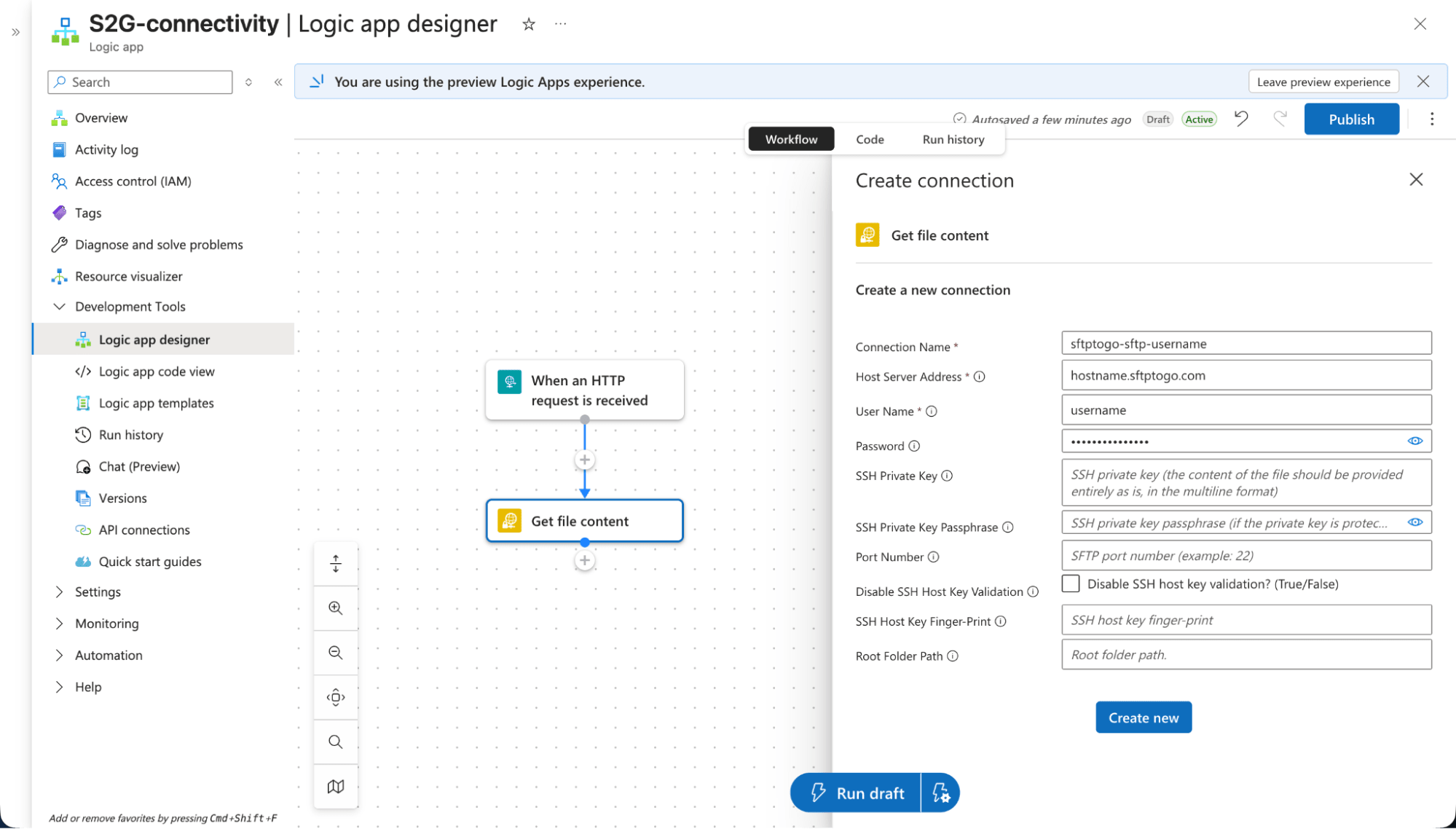Publish the workflow
The width and height of the screenshot is (1456, 829).
[x=1351, y=119]
